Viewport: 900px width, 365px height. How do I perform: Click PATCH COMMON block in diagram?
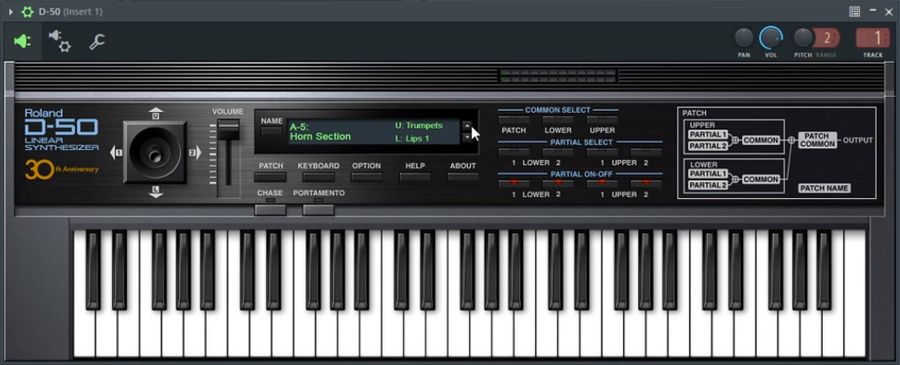817,140
